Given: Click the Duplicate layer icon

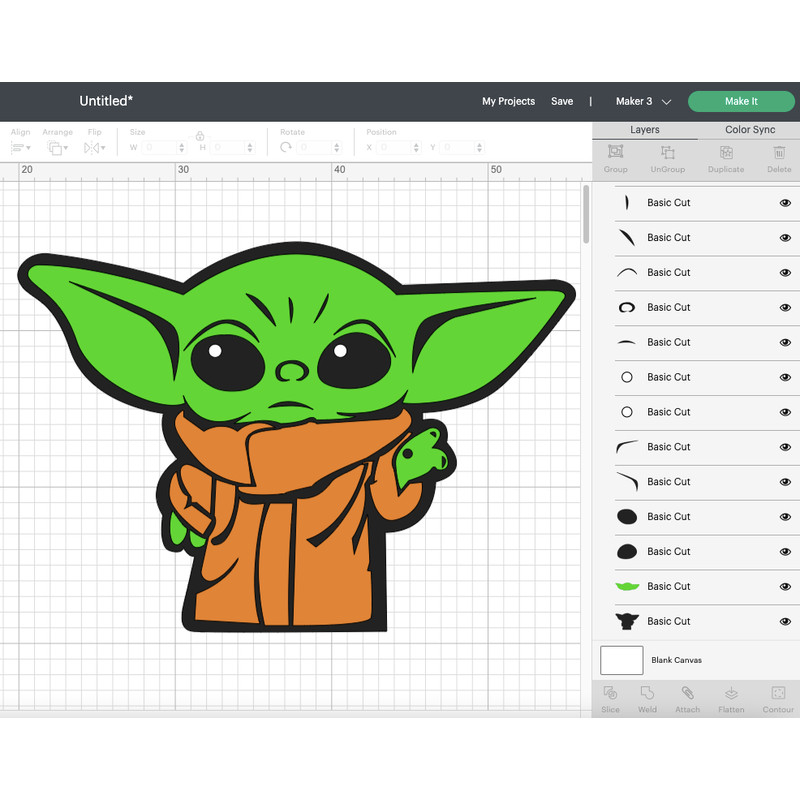Looking at the screenshot, I should point(726,156).
